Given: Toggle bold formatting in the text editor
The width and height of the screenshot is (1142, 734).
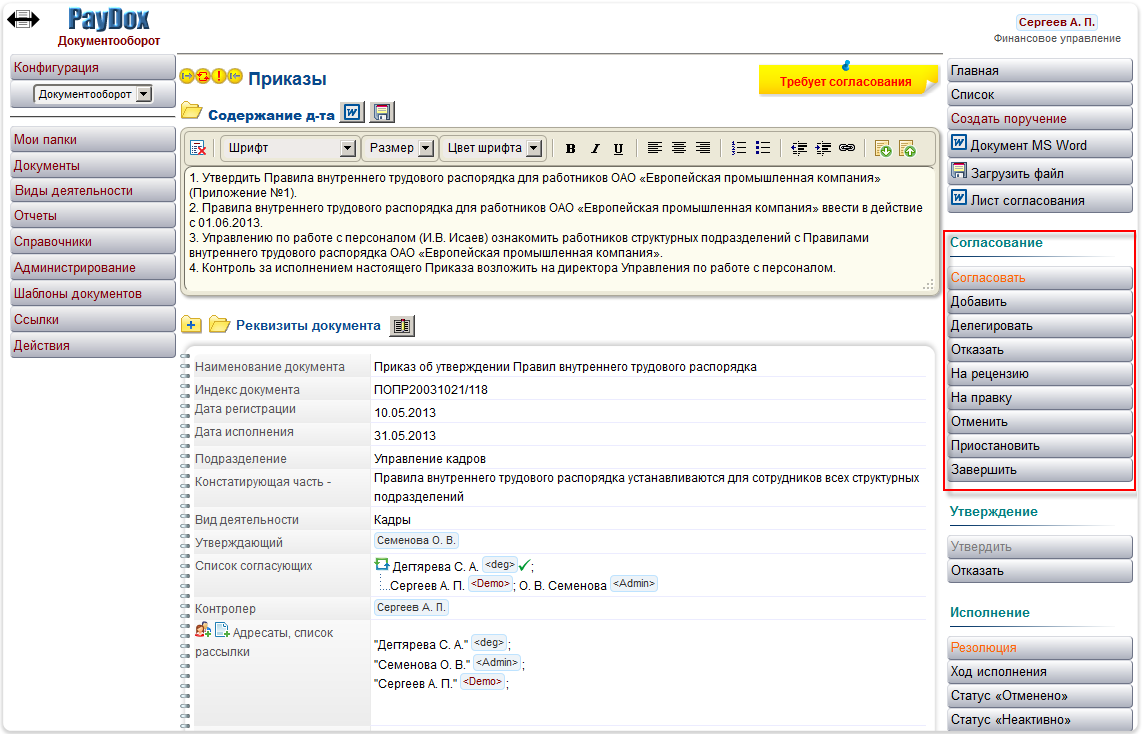Looking at the screenshot, I should coord(570,147).
